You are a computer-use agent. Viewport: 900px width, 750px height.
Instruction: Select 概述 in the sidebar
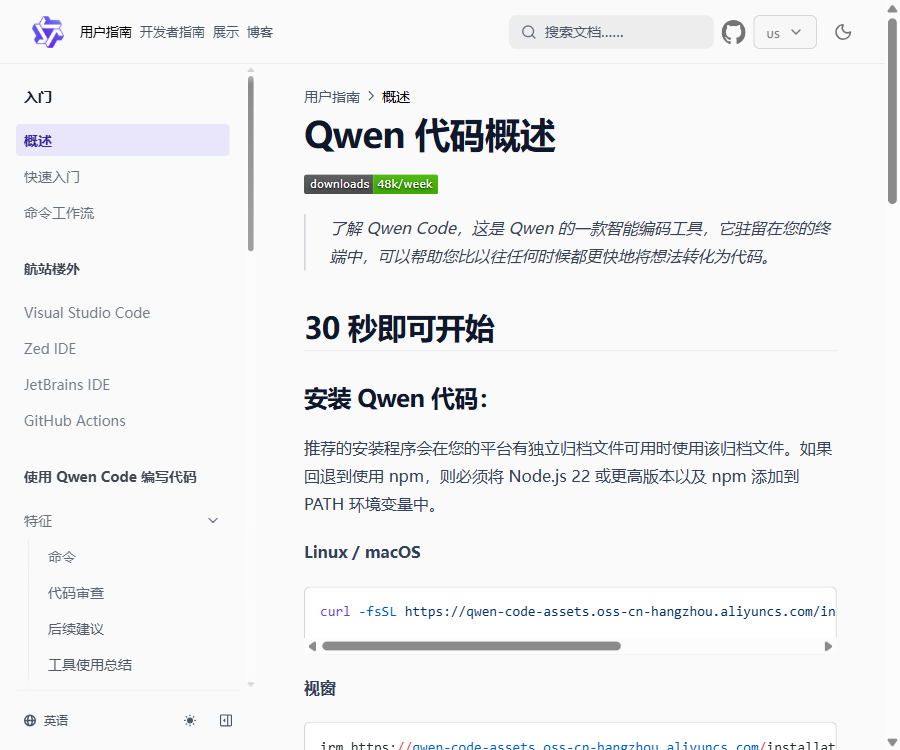pos(123,140)
